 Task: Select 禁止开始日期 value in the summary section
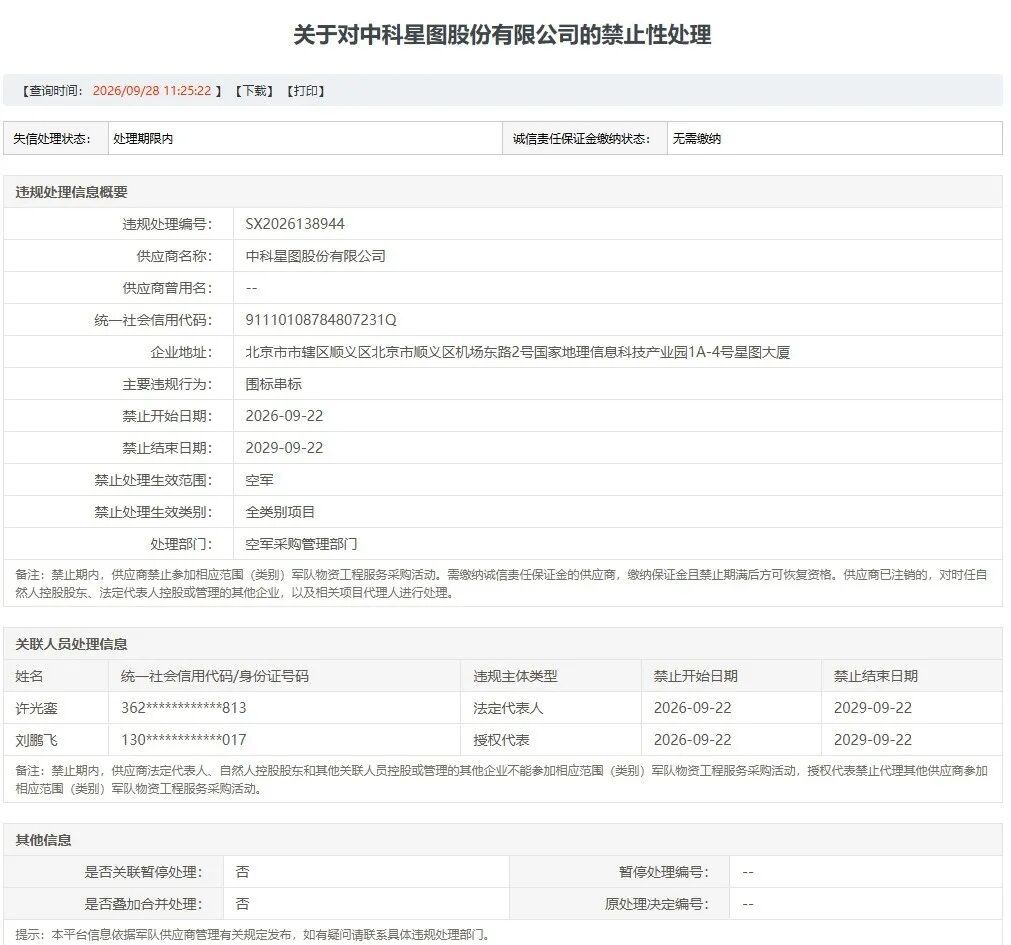[284, 416]
